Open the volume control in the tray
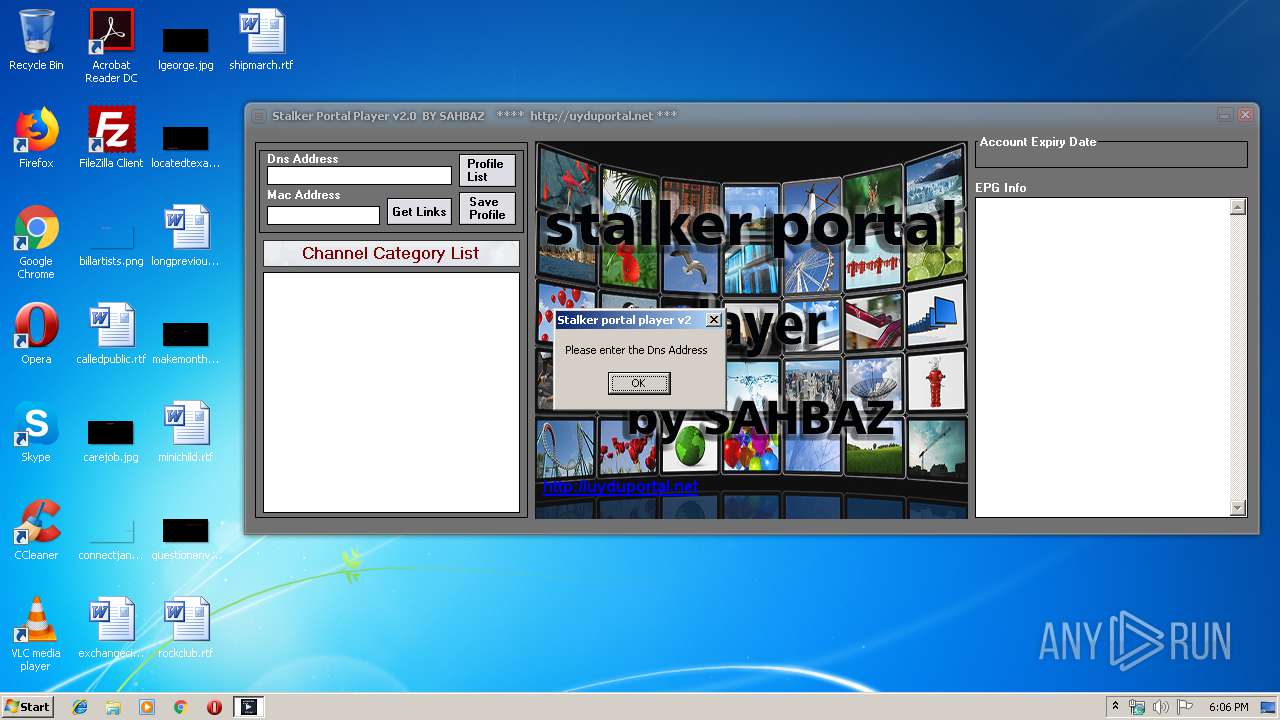This screenshot has width=1280, height=720. coord(1161,707)
